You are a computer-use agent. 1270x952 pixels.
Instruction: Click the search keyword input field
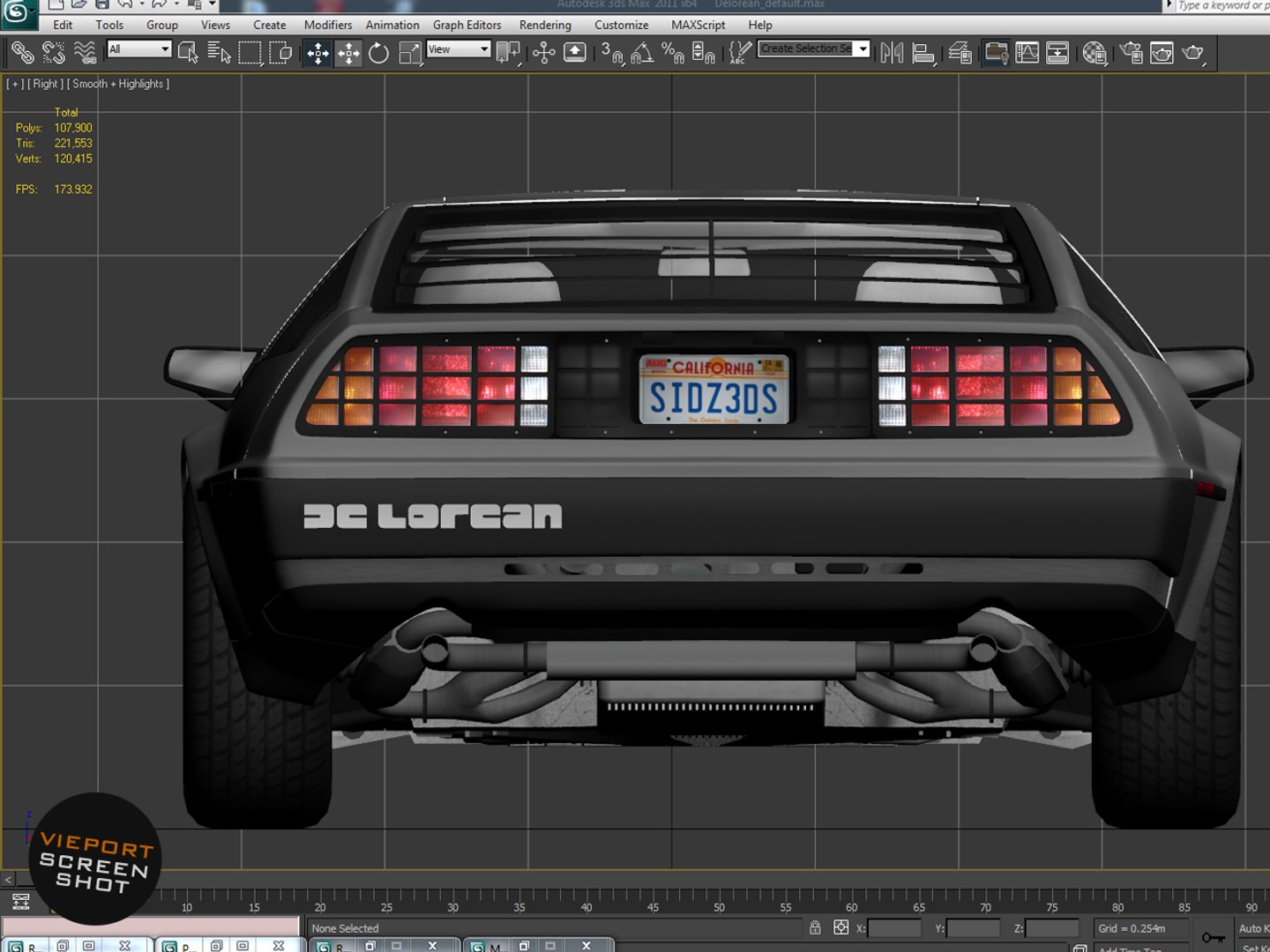tap(1223, 5)
